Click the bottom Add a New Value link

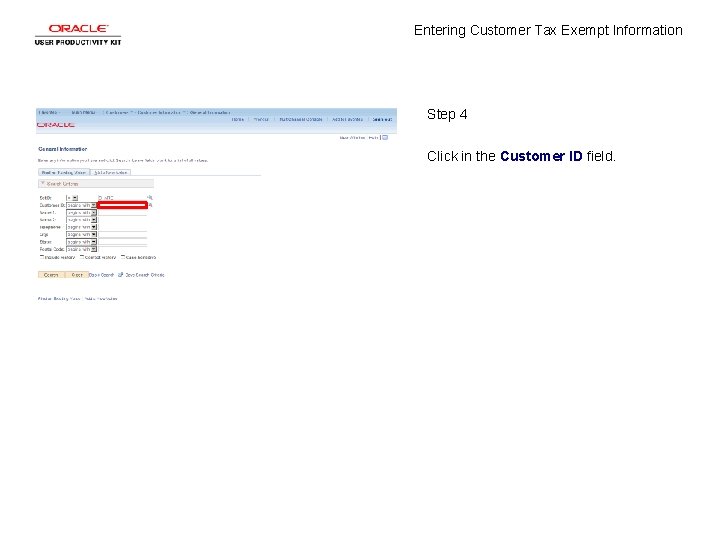[x=101, y=299]
